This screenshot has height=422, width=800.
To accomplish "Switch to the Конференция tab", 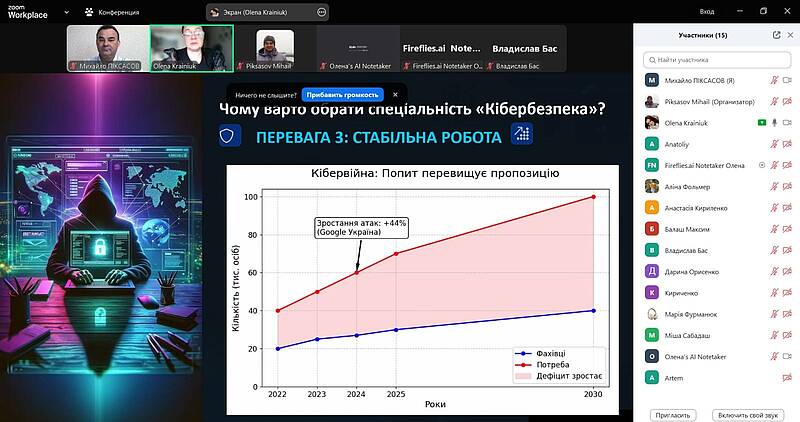I will coord(112,12).
